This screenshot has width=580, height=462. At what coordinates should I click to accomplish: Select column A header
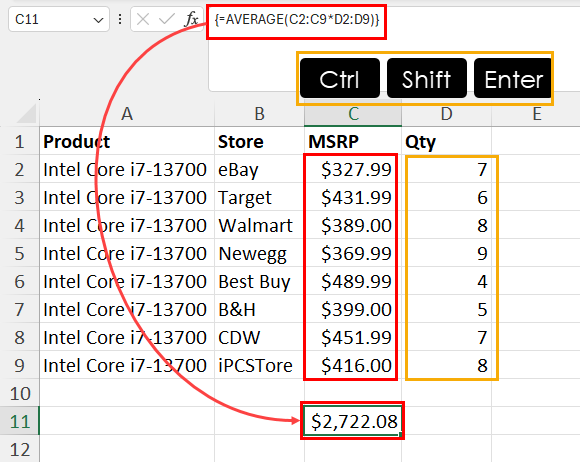click(127, 114)
